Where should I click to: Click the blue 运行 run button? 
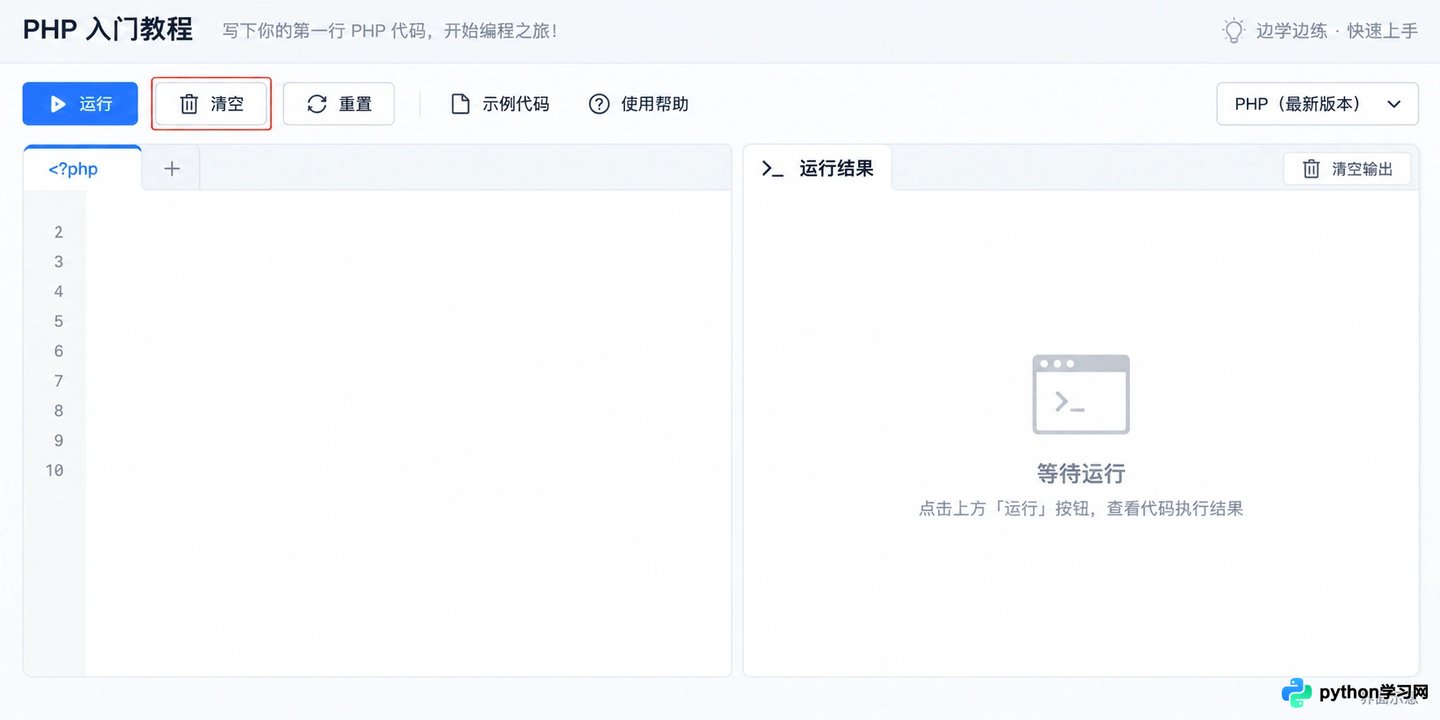(x=80, y=104)
